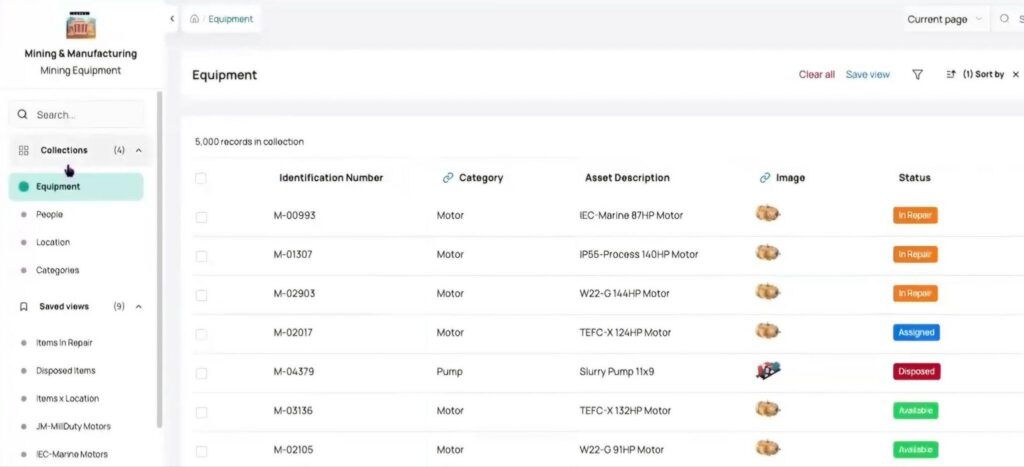Click the home icon in breadcrumb

click(x=194, y=19)
